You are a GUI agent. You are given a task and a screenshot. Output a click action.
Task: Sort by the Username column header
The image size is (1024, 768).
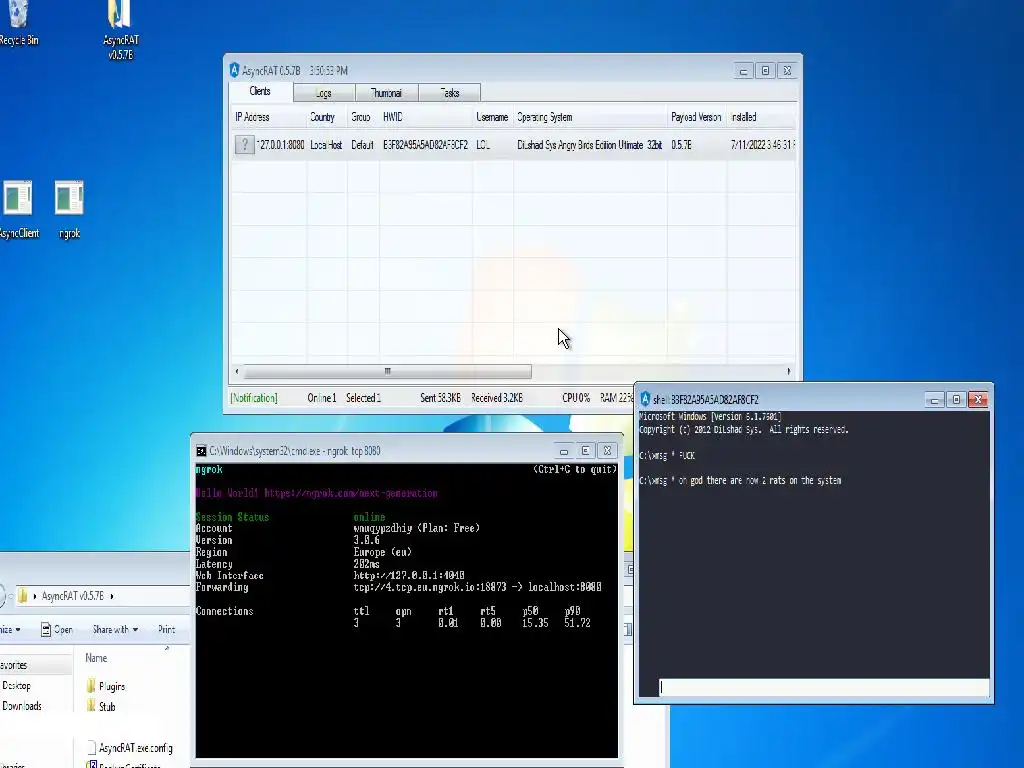[x=492, y=117]
